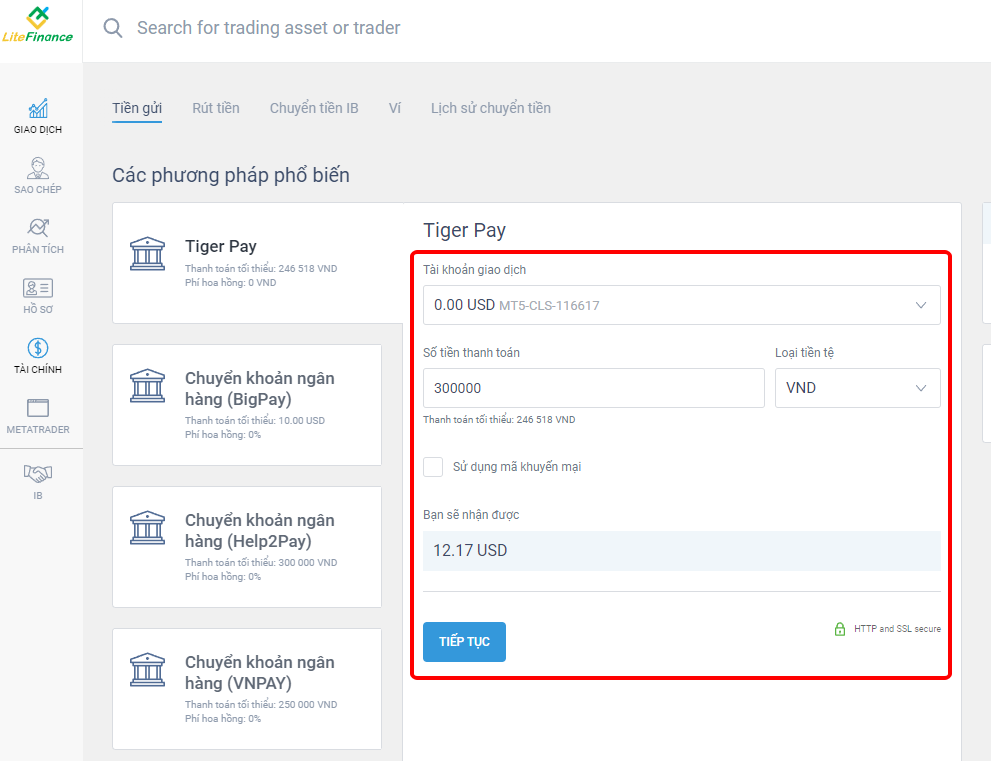Open the trading account dropdown MT5-CLS-116617
This screenshot has height=761, width=991.
tap(681, 305)
